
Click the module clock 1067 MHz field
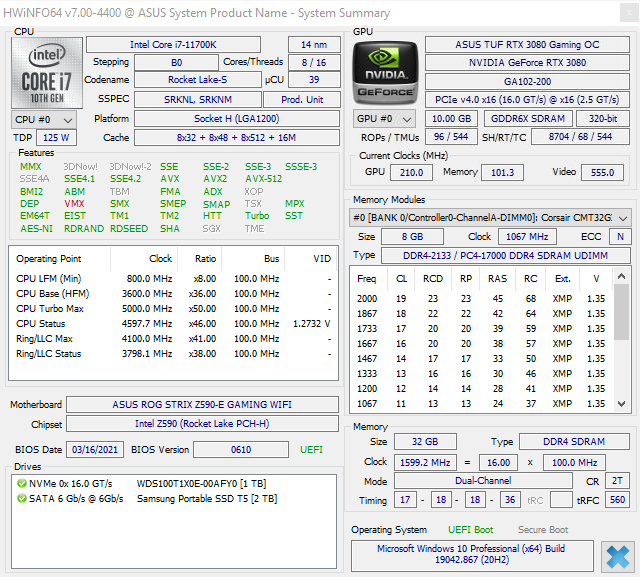(x=527, y=237)
